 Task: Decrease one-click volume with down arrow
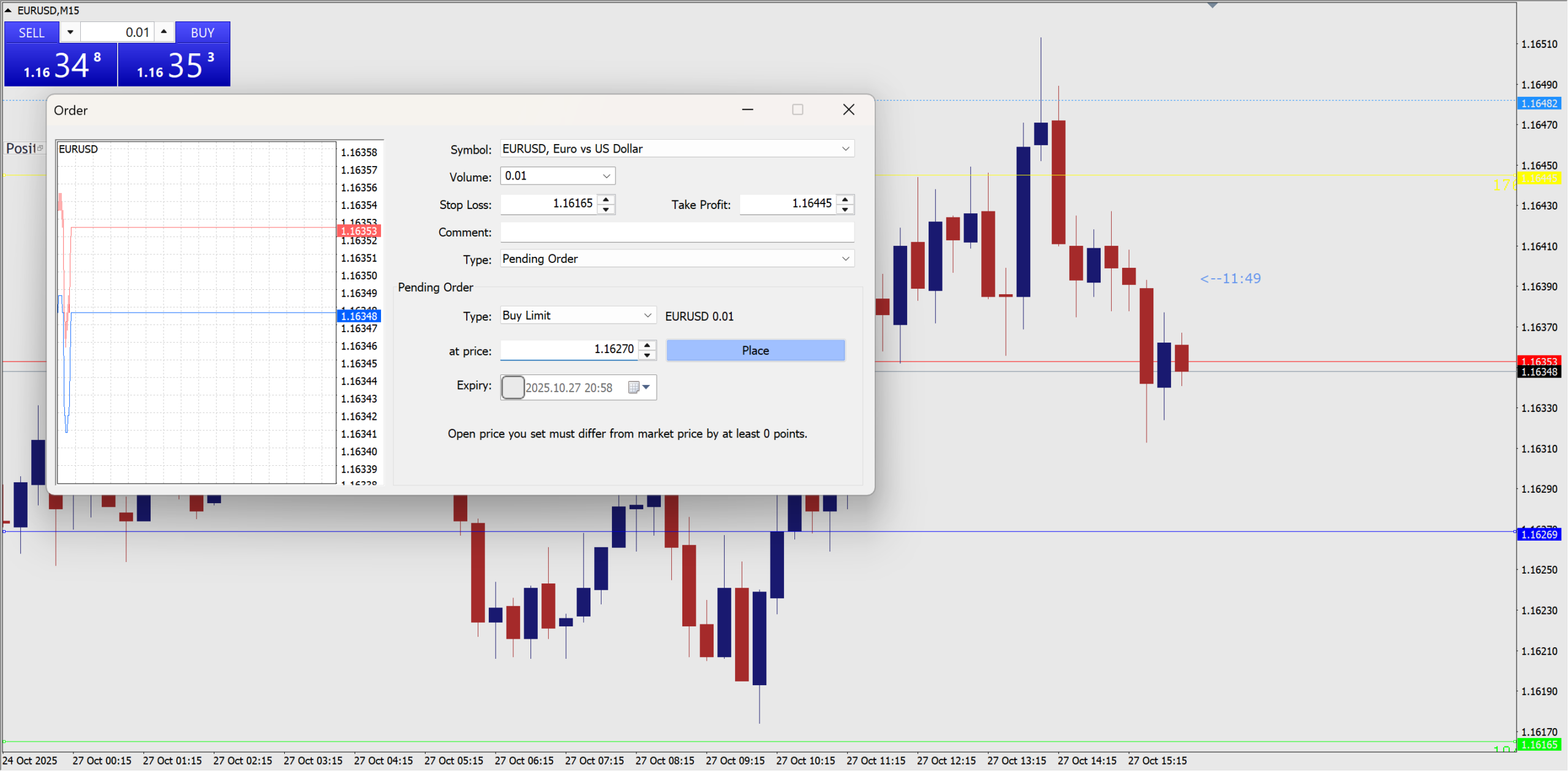[70, 32]
